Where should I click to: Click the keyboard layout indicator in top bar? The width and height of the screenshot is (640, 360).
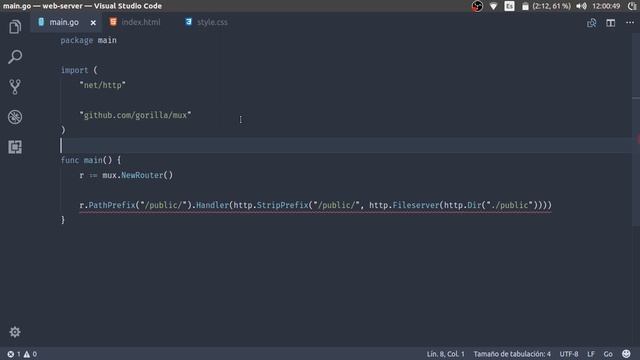click(x=509, y=6)
